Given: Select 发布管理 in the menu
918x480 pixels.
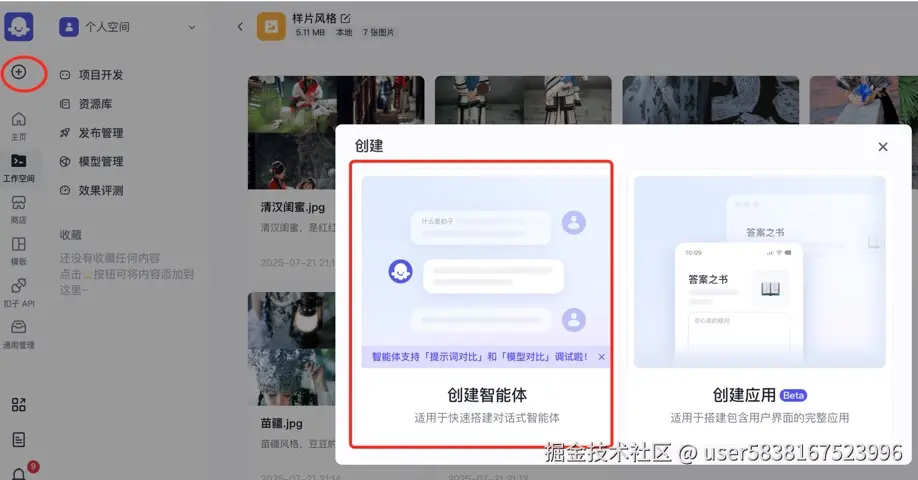Looking at the screenshot, I should (92, 133).
